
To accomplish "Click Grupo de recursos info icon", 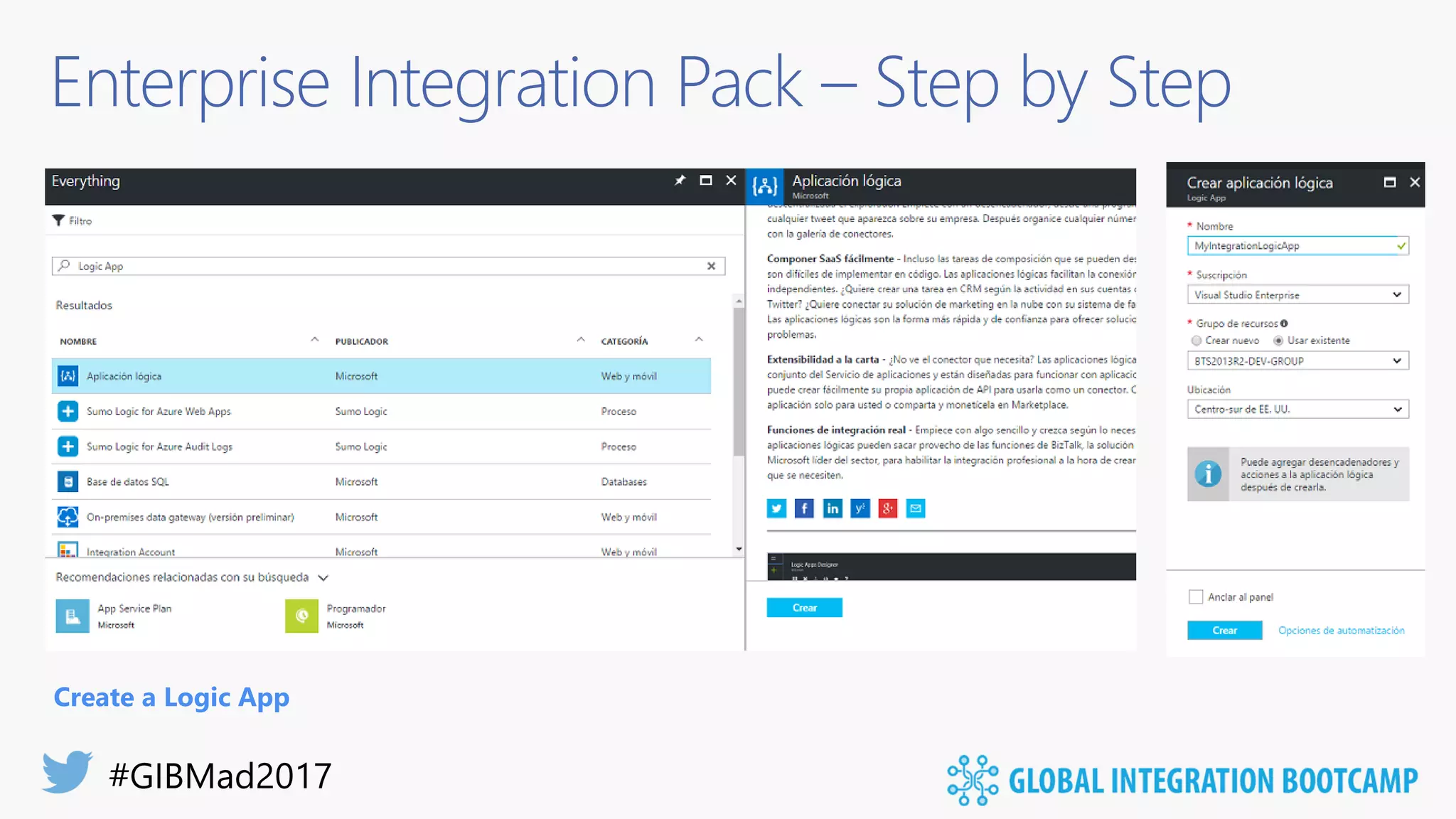I will tap(1284, 323).
